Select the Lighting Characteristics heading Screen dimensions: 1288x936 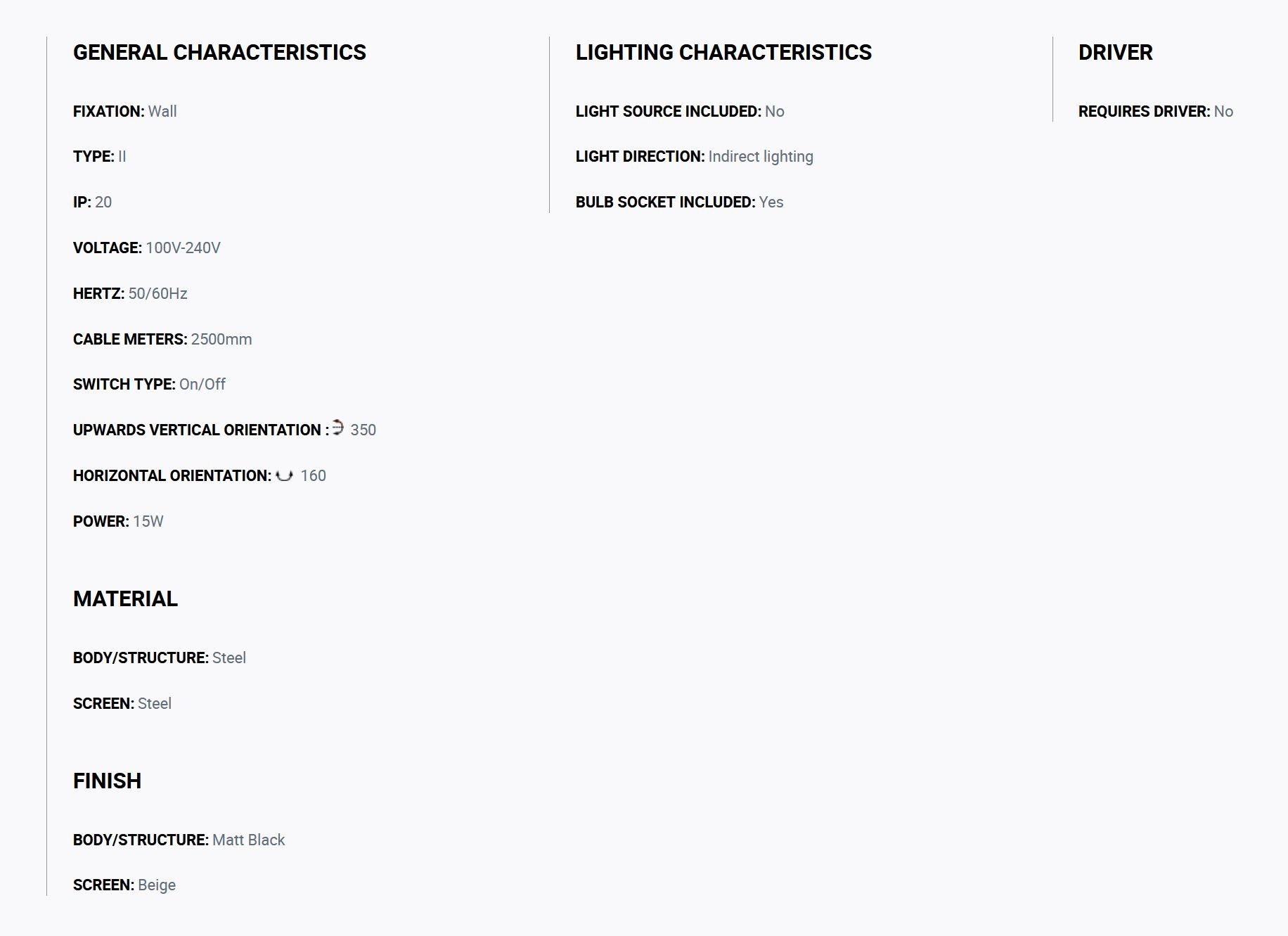(x=723, y=52)
